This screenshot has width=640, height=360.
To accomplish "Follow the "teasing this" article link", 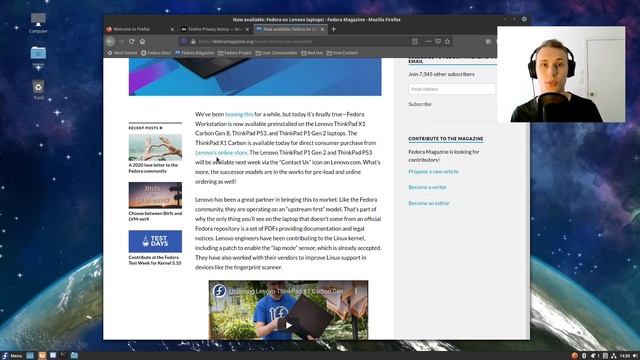I will click(x=239, y=114).
